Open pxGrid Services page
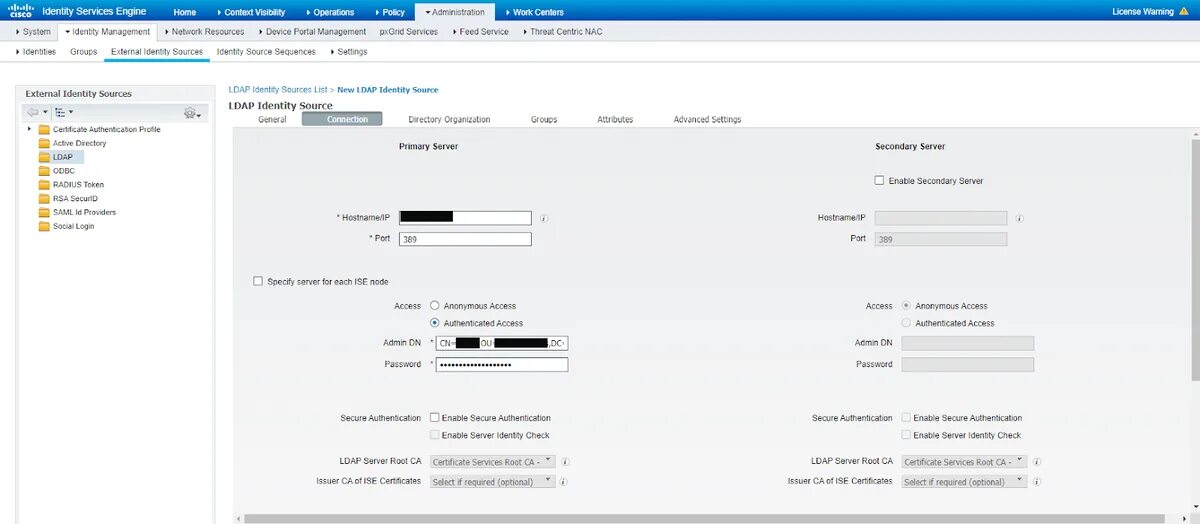 tap(408, 32)
